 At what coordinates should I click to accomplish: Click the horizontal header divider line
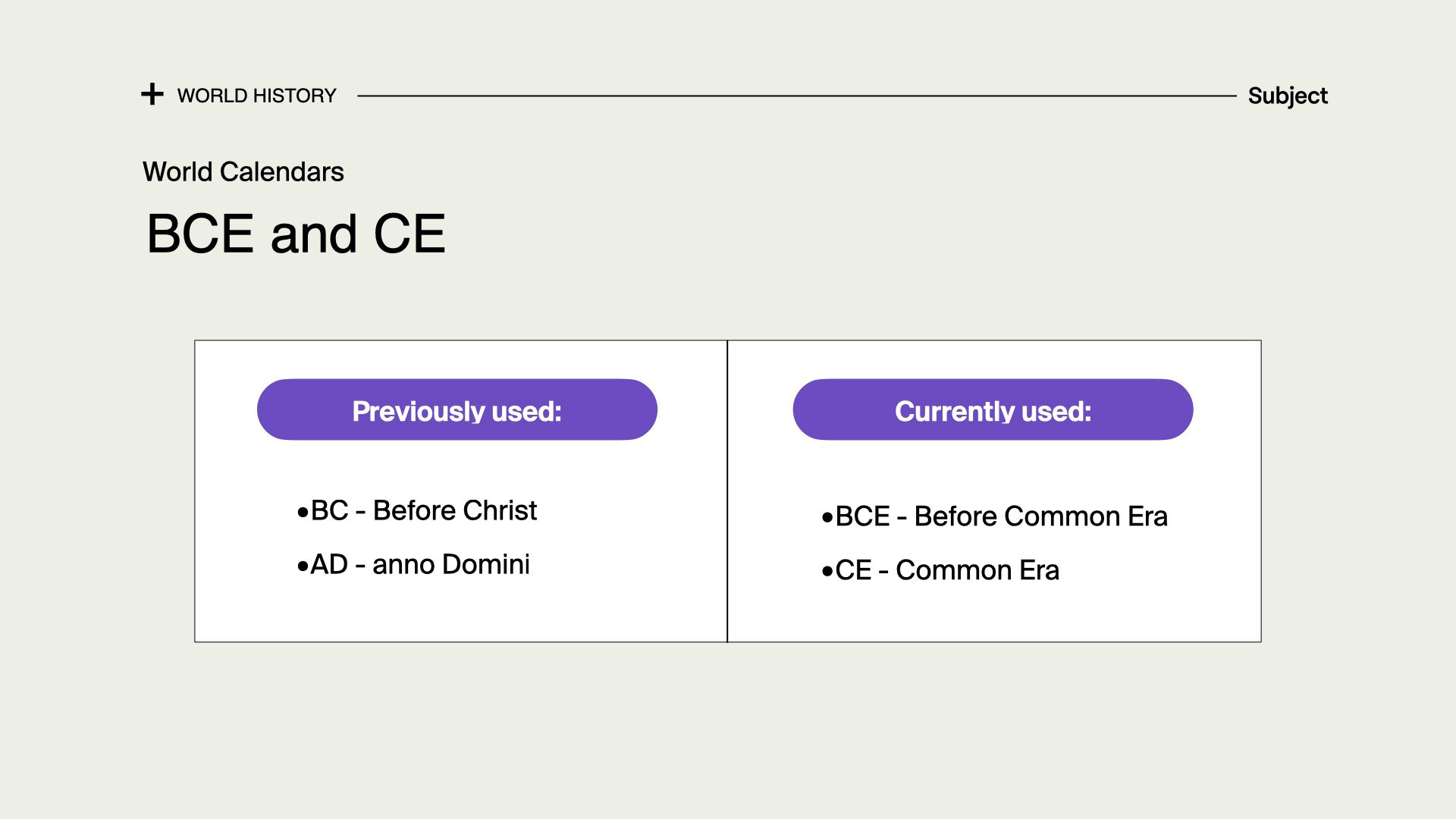[x=796, y=96]
